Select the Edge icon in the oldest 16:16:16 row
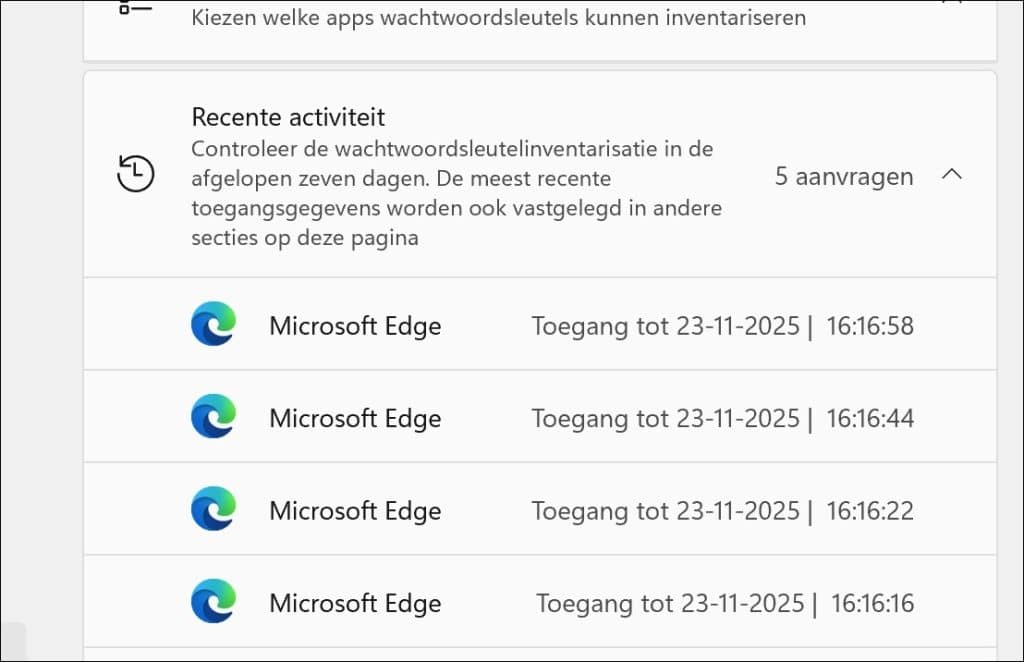Image resolution: width=1024 pixels, height=662 pixels. point(210,603)
